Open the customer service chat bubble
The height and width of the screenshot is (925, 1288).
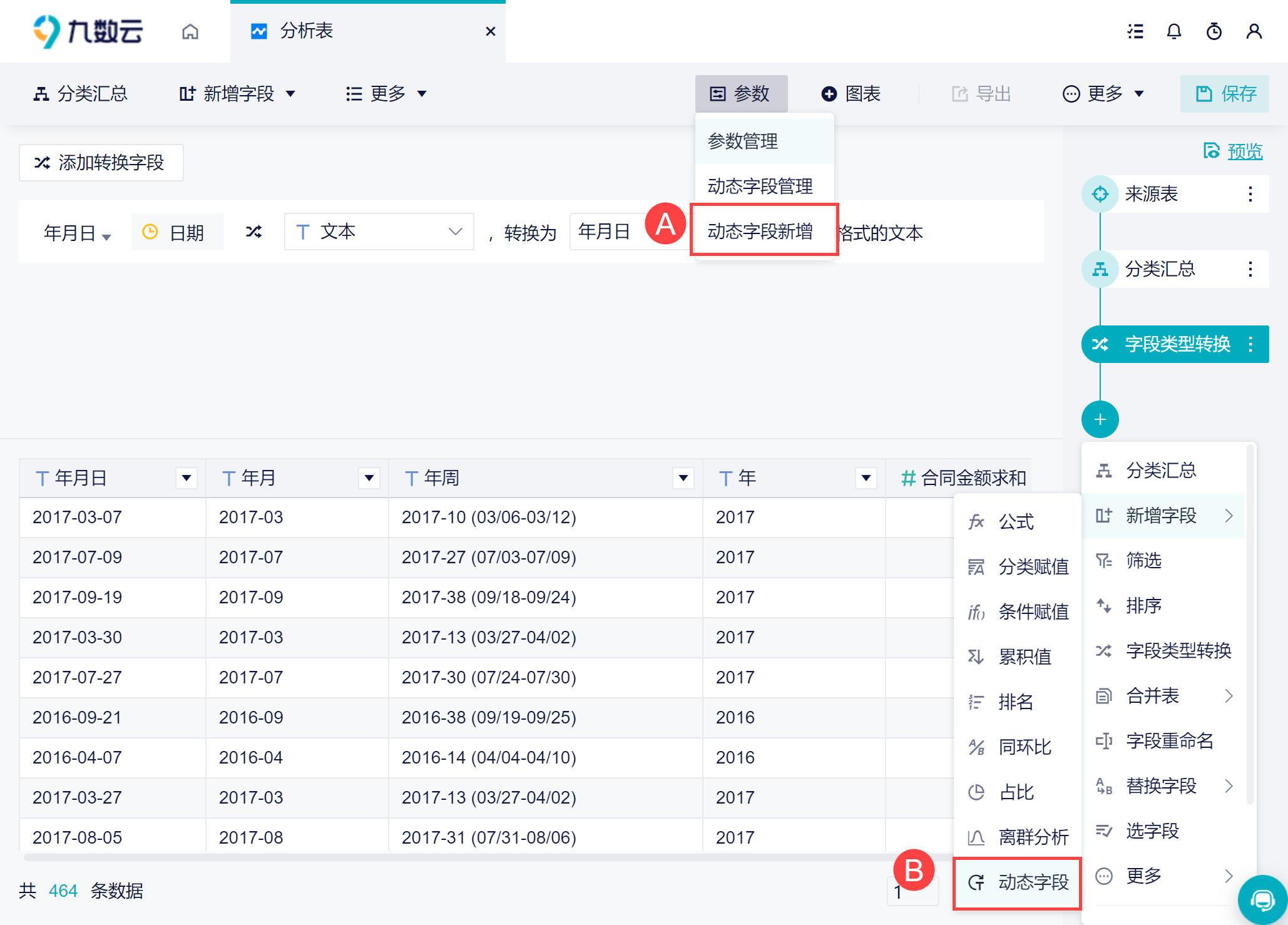(x=1262, y=900)
